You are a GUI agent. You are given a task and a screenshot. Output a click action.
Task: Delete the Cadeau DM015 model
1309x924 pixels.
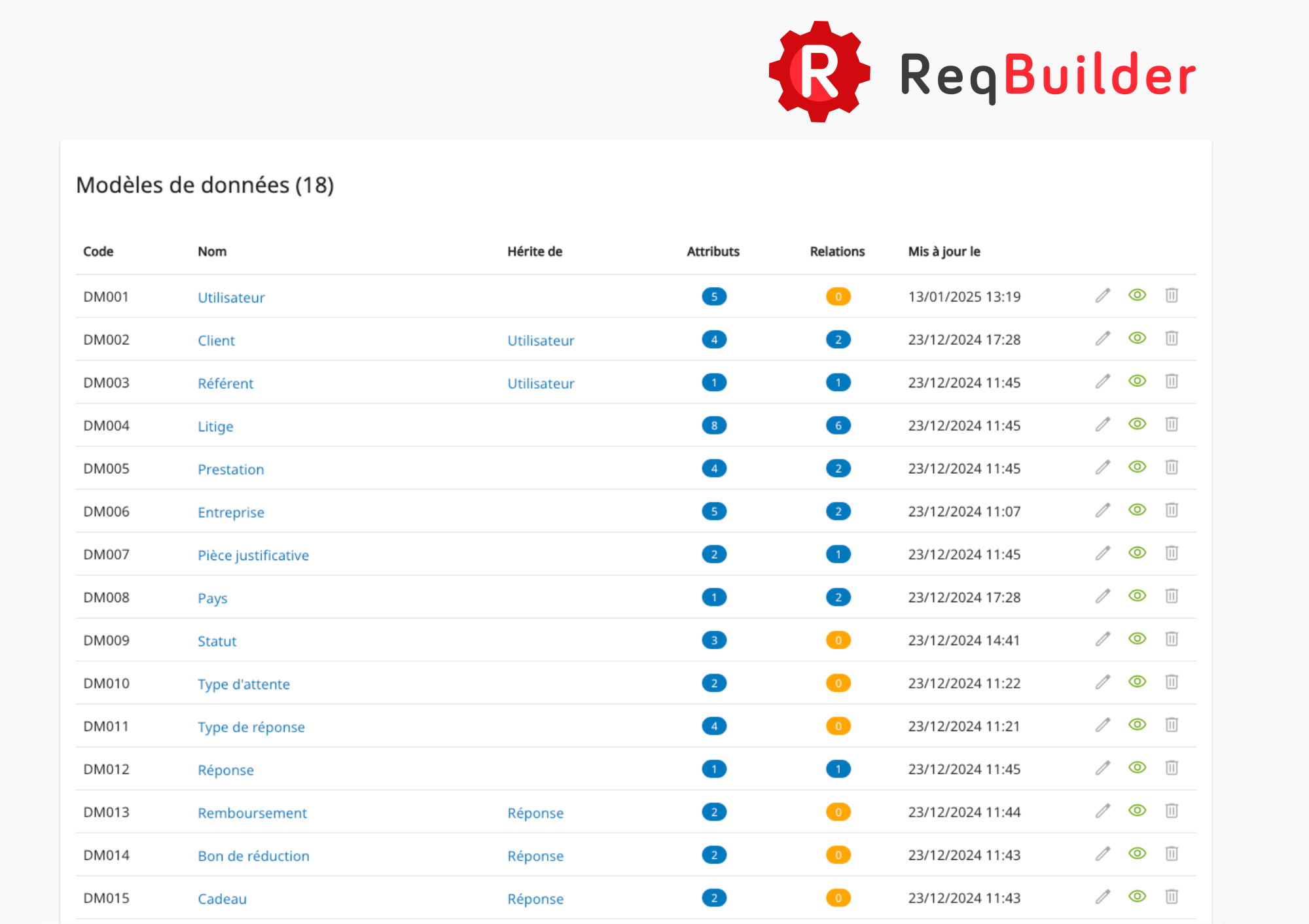click(x=1172, y=897)
